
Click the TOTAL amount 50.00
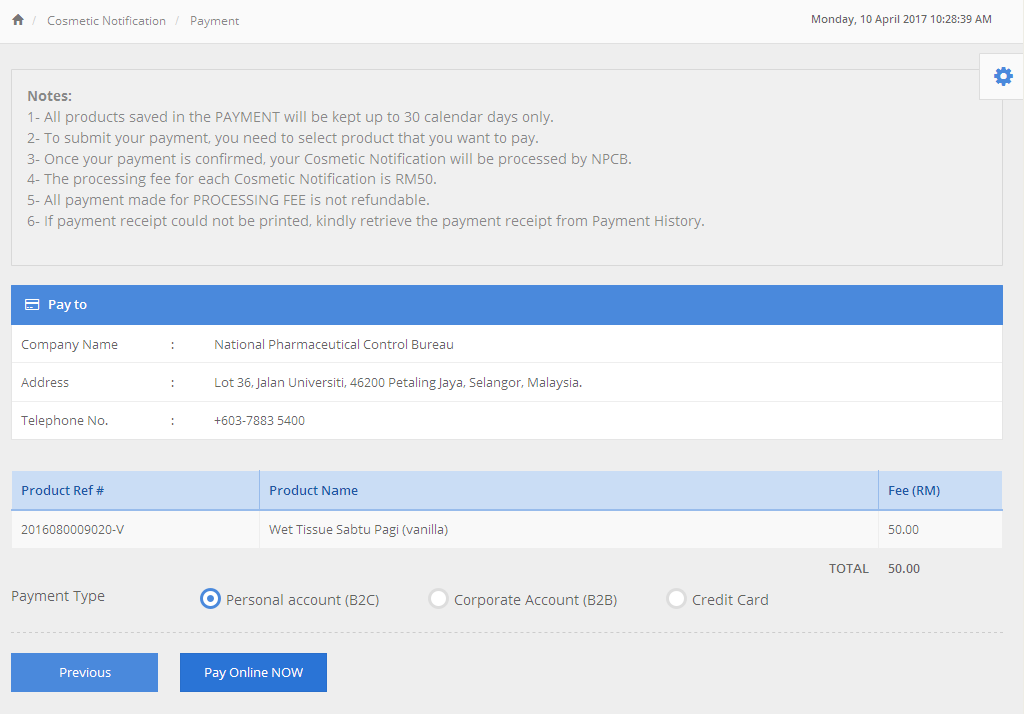[903, 568]
